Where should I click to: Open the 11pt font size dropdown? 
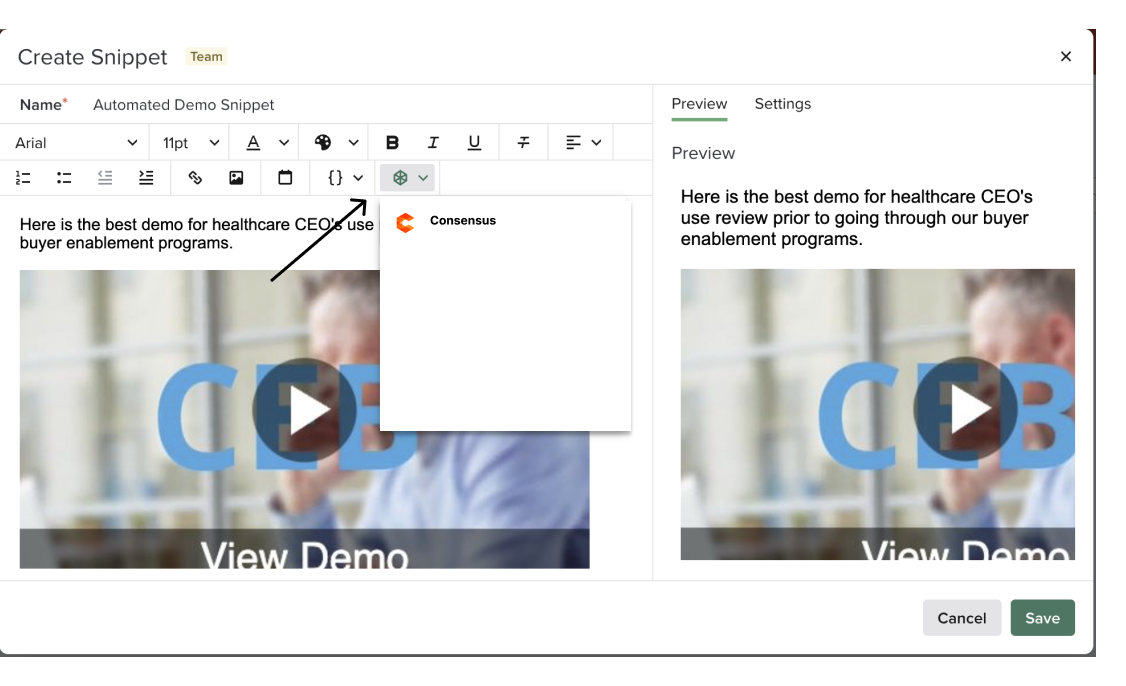click(x=190, y=142)
